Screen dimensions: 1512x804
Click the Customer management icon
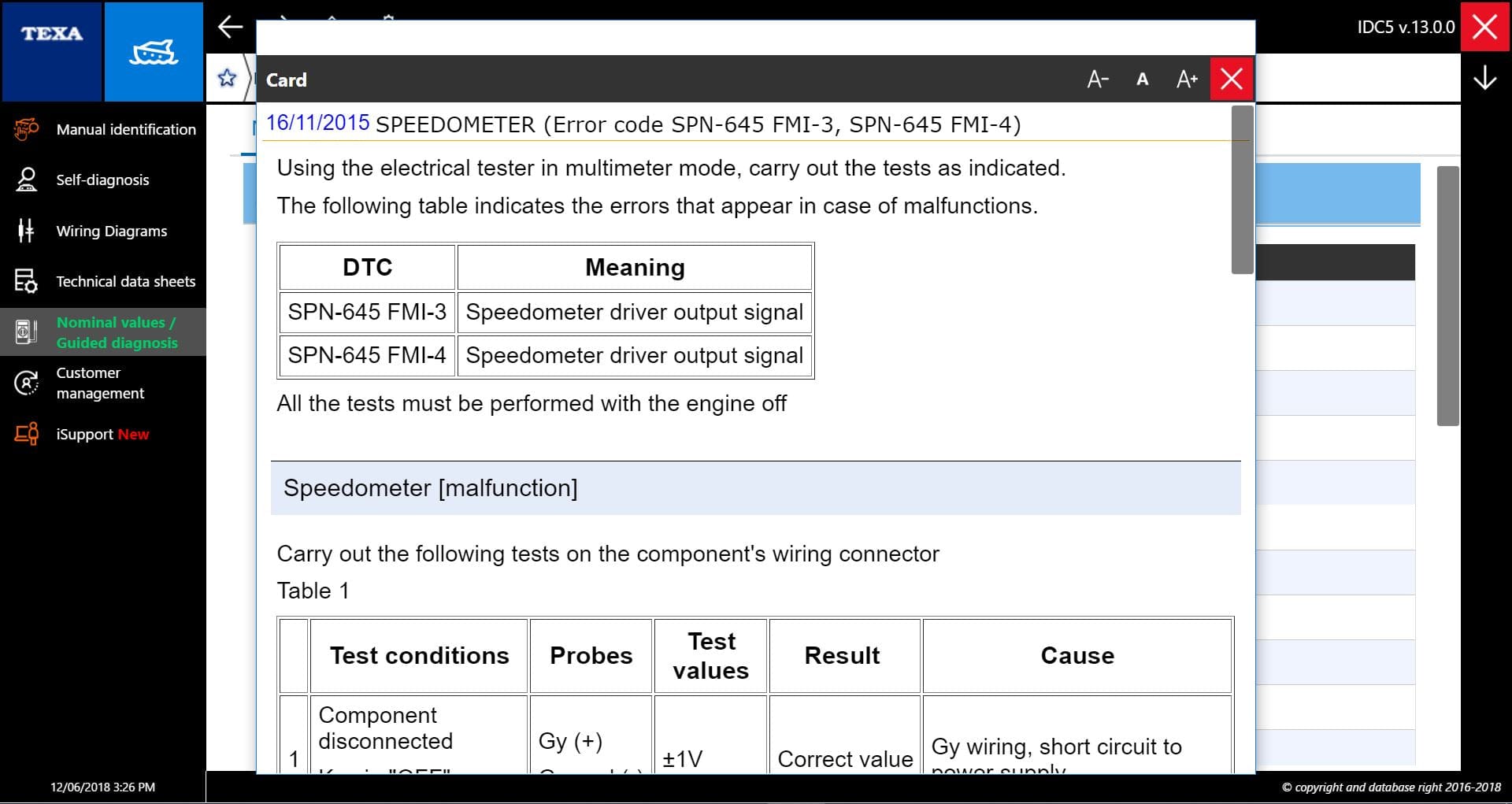[x=26, y=383]
